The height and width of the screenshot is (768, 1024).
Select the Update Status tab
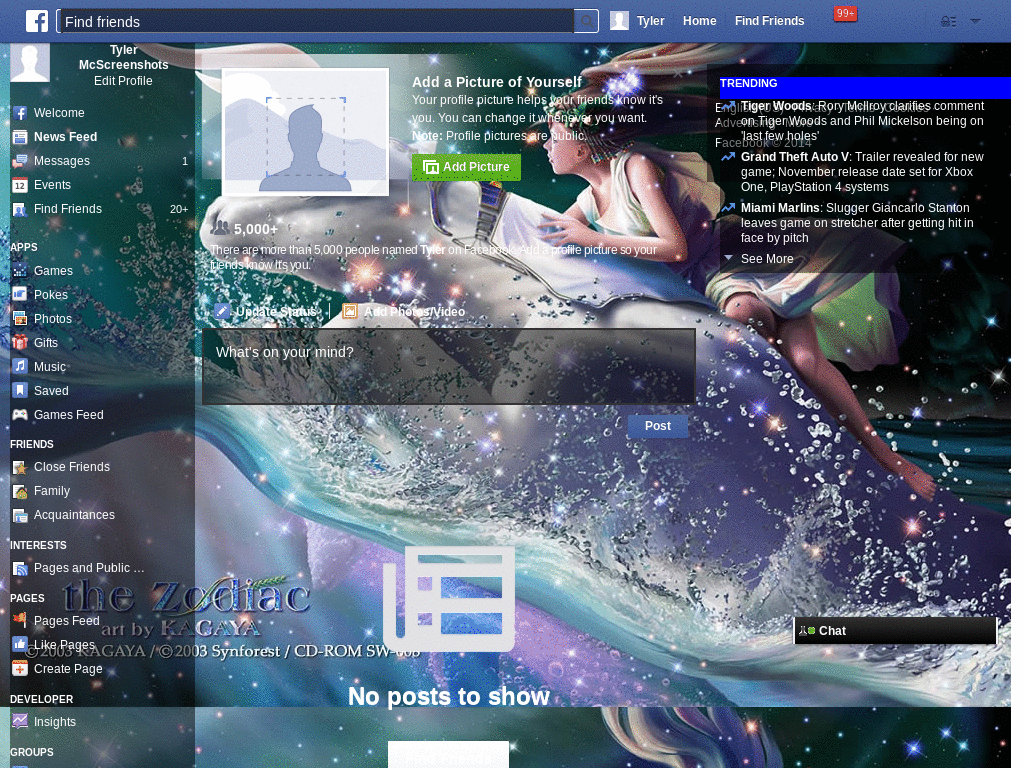[268, 312]
